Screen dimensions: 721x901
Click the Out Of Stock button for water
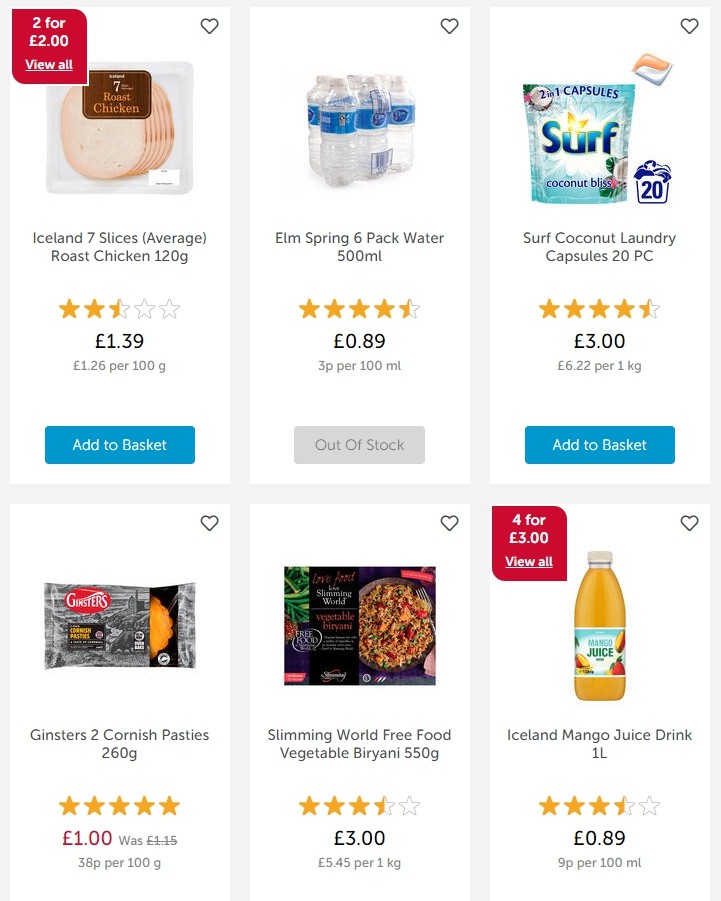point(359,445)
